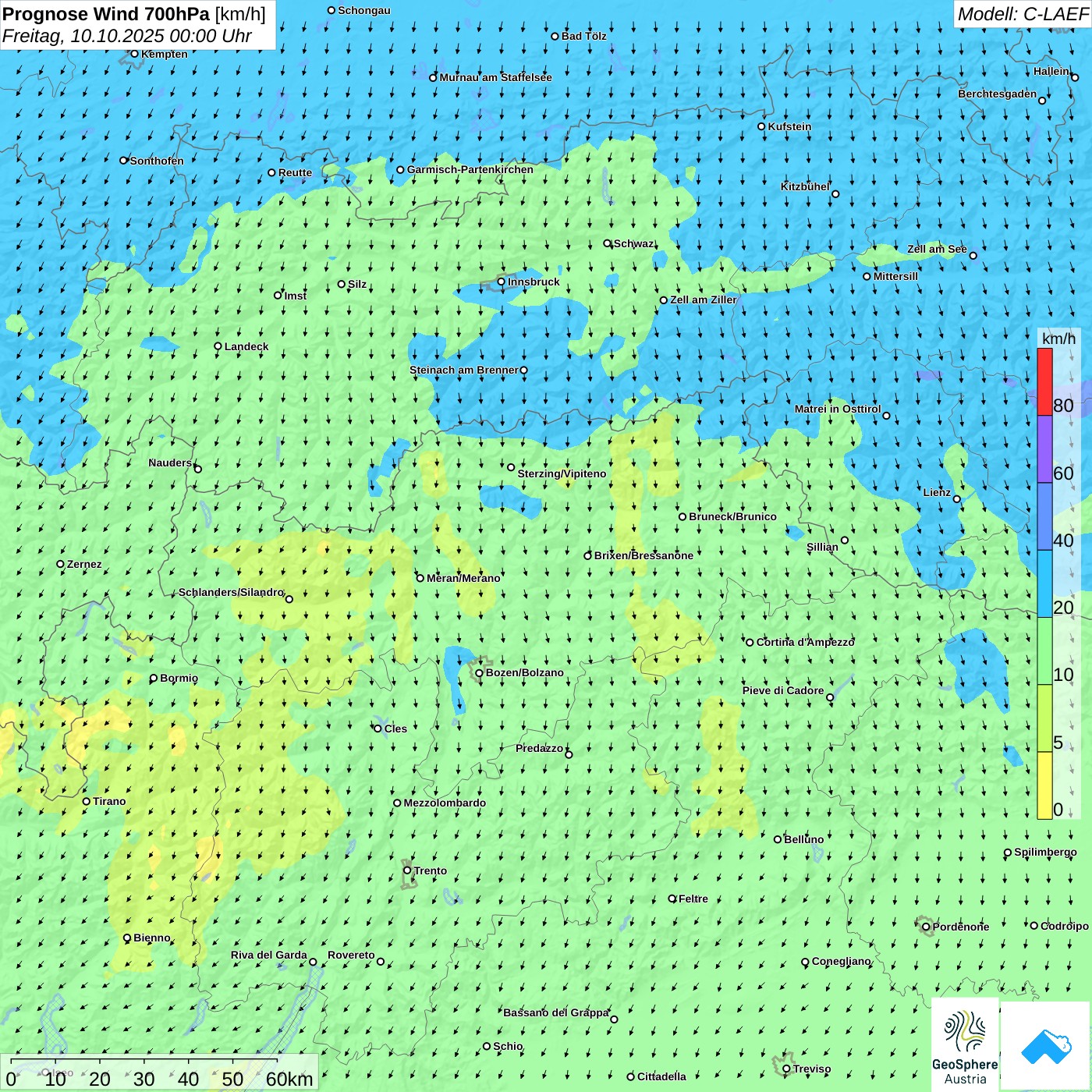Image resolution: width=1092 pixels, height=1092 pixels.
Task: Click the Freitag 10.10.2025 date label
Action: click(x=127, y=36)
